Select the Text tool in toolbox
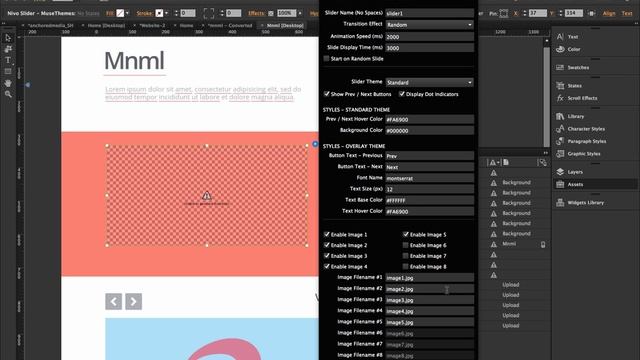Image resolution: width=640 pixels, height=360 pixels. click(8, 60)
